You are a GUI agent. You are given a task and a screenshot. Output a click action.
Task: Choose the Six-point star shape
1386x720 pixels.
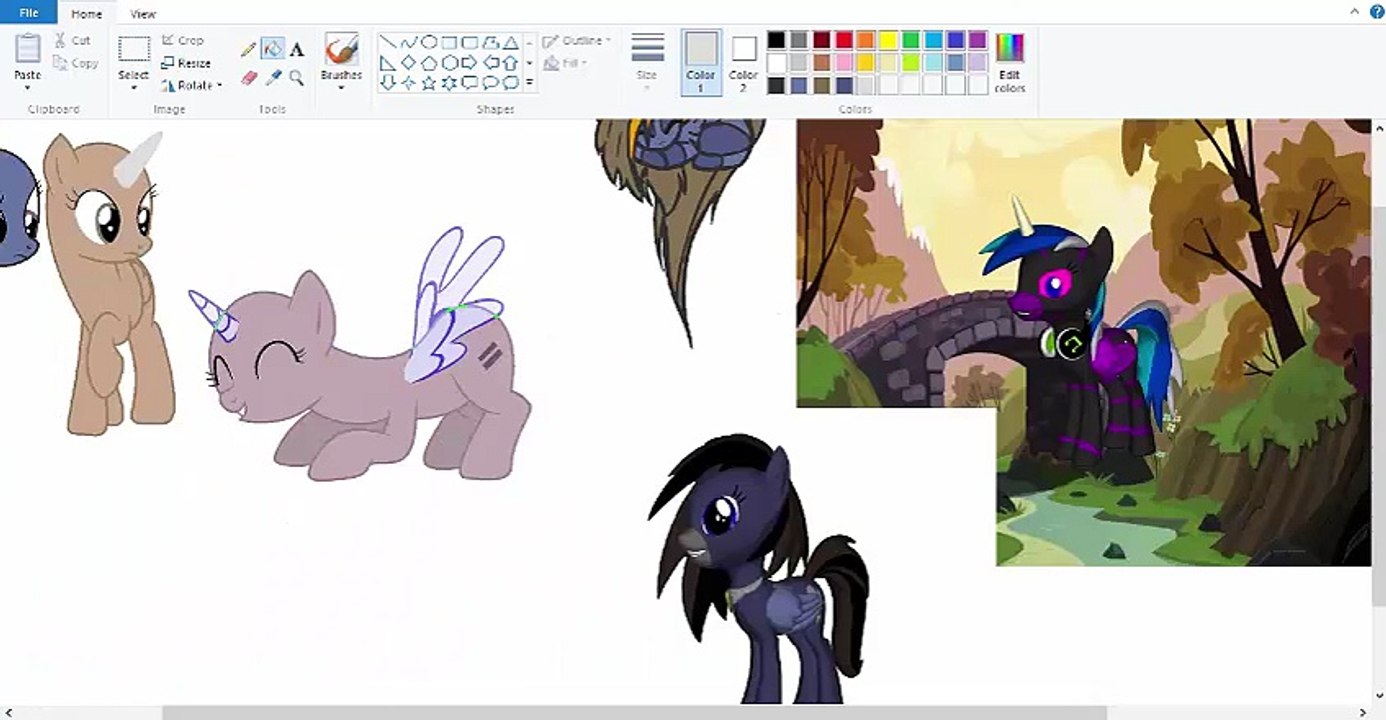pos(449,82)
